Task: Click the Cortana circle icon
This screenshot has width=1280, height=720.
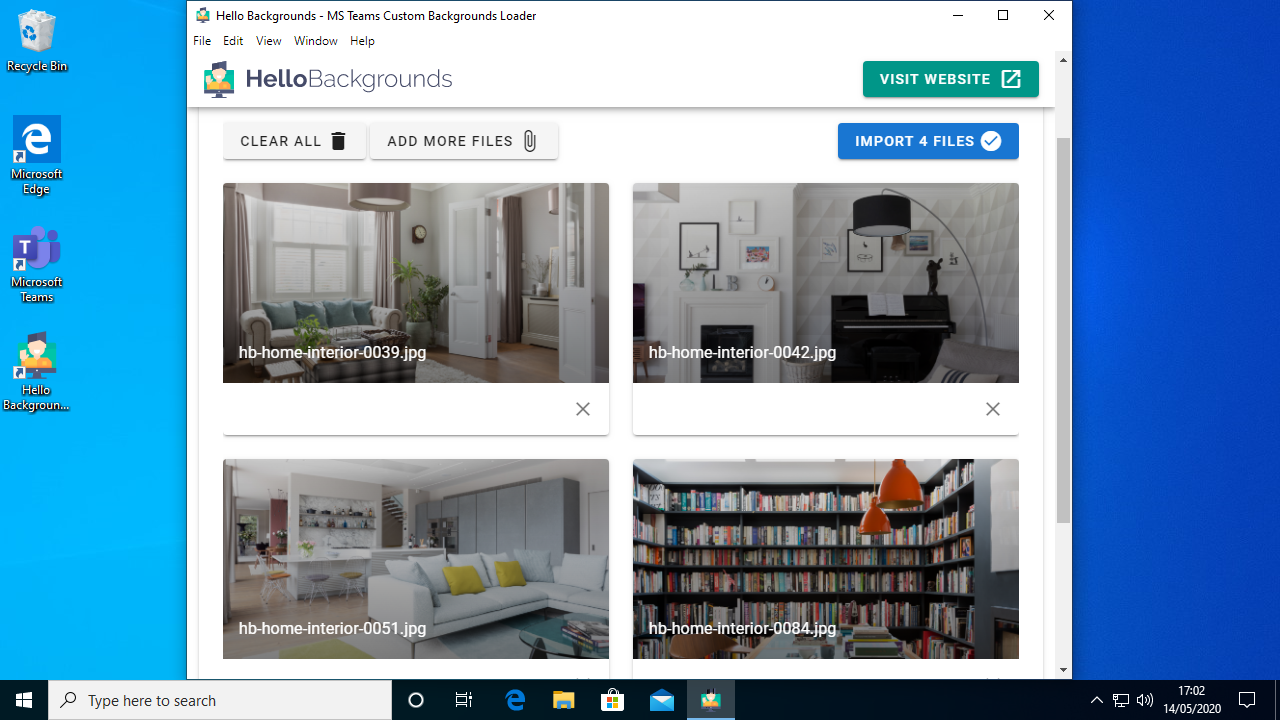Action: tap(416, 700)
